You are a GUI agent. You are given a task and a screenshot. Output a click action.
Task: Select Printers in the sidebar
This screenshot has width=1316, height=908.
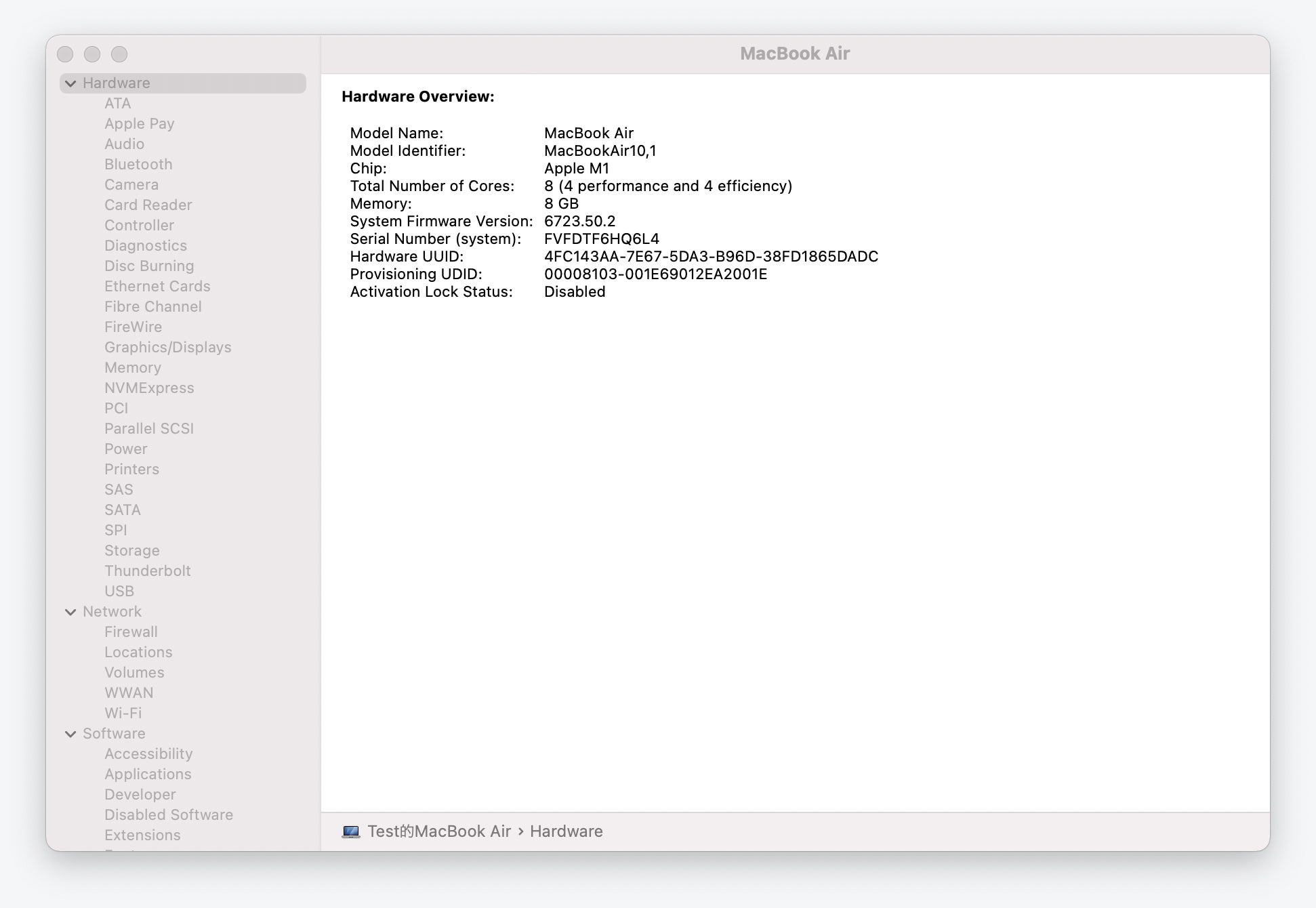point(131,470)
